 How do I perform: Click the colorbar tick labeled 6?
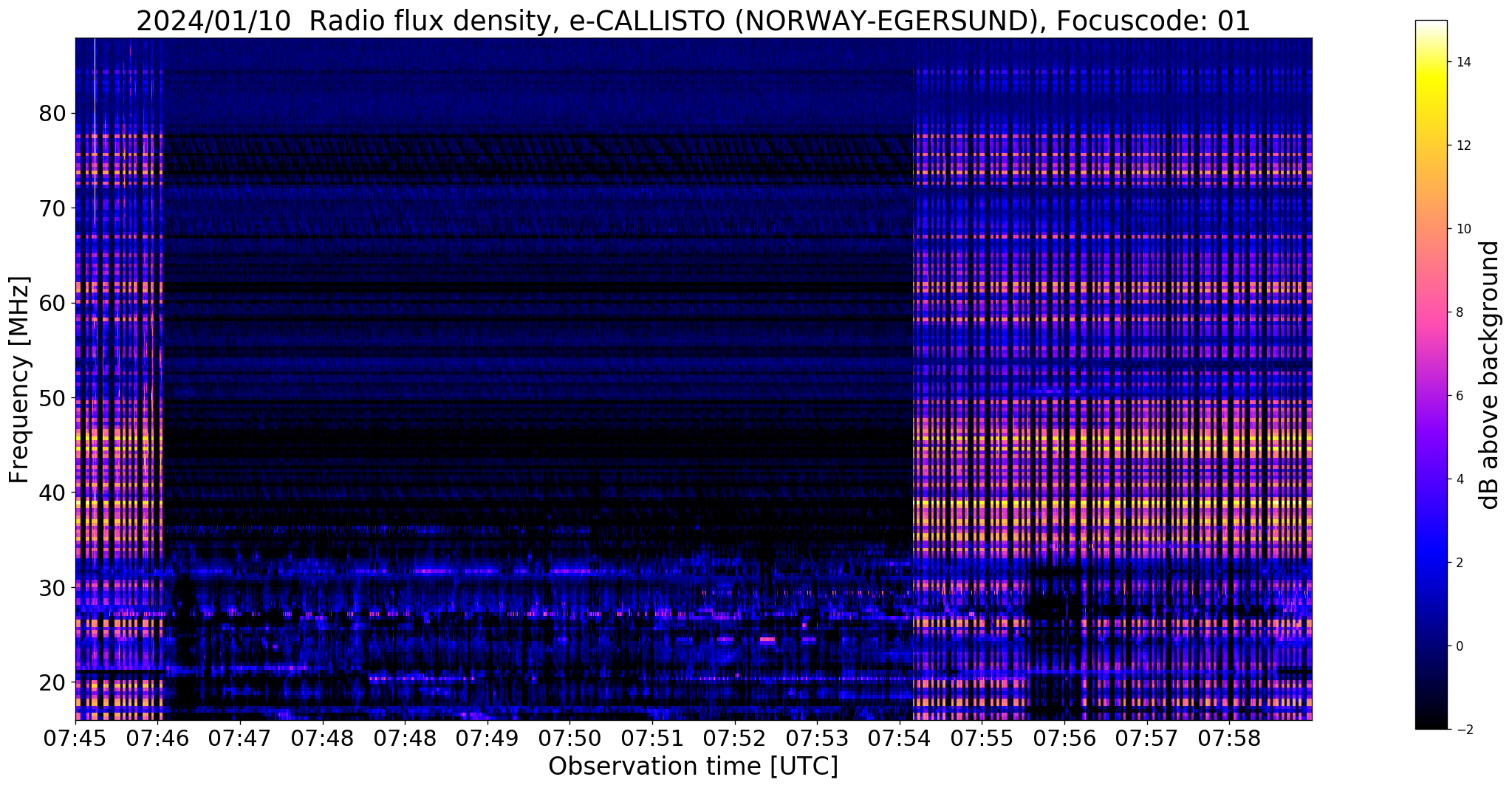click(1460, 396)
